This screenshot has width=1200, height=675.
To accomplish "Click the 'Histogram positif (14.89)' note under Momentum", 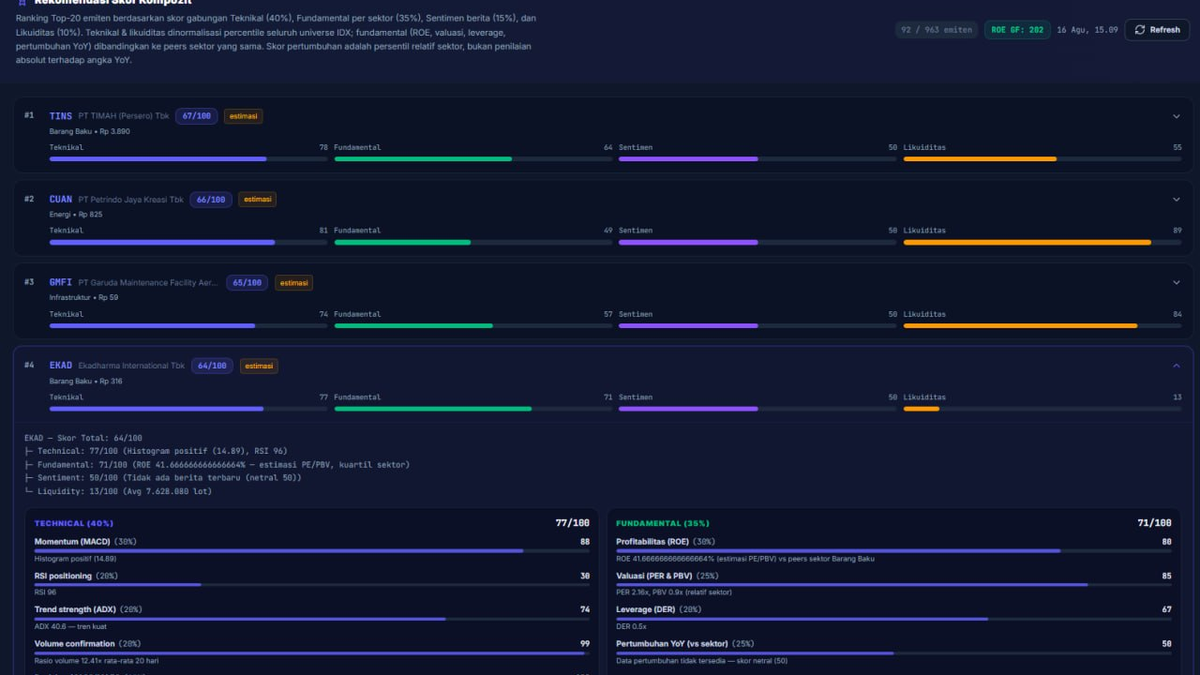I will pyautogui.click(x=75, y=559).
